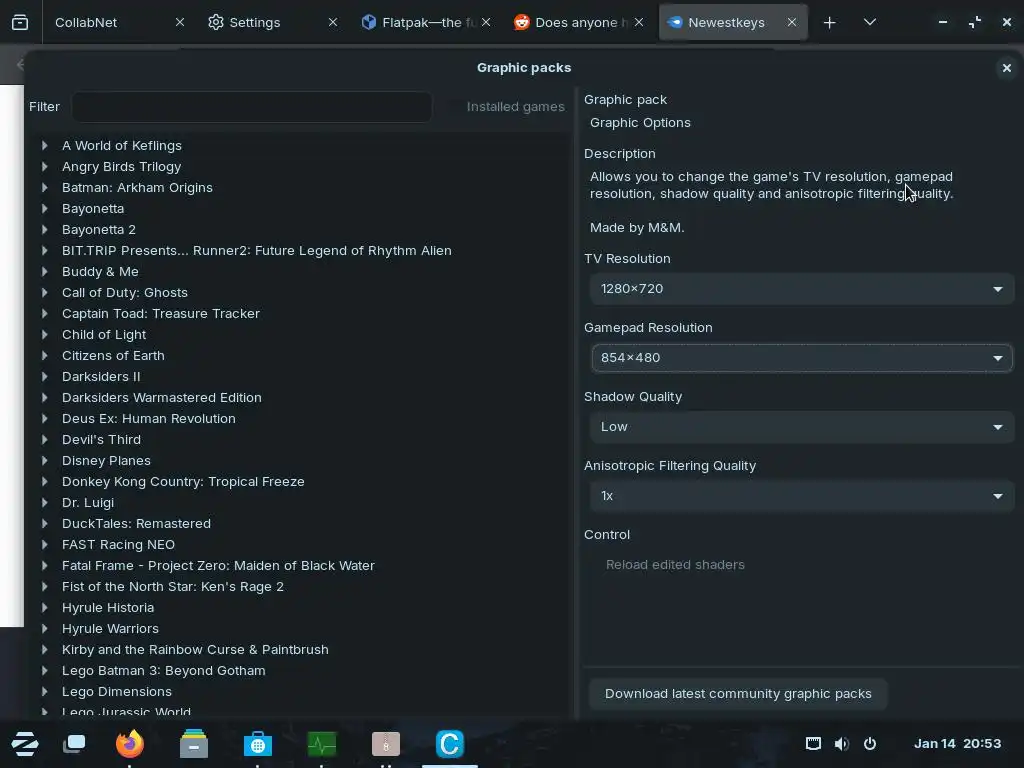Expand the Angry Birds Trilogy entry
The height and width of the screenshot is (768, 1024).
44,167
